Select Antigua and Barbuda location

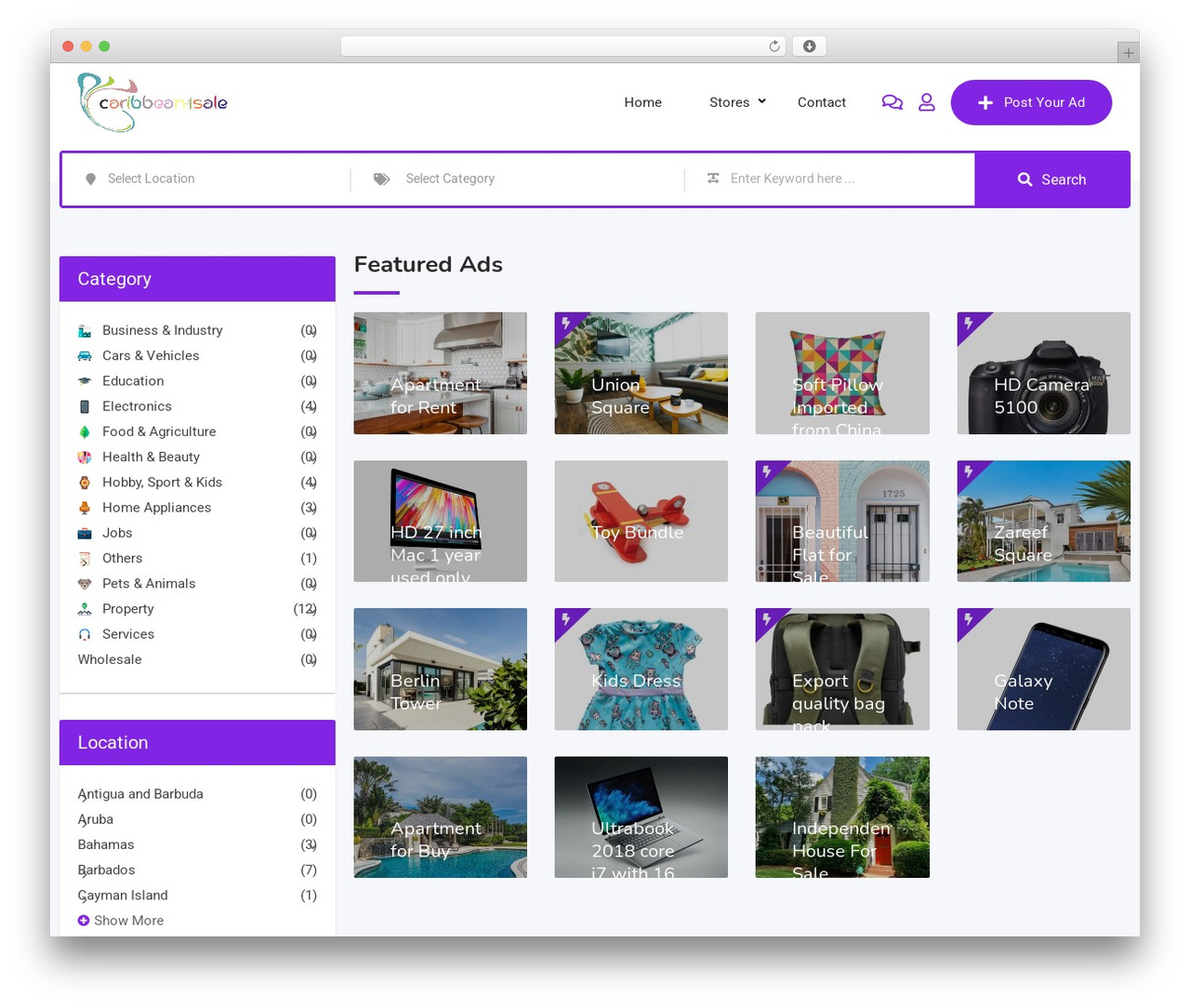[140, 794]
